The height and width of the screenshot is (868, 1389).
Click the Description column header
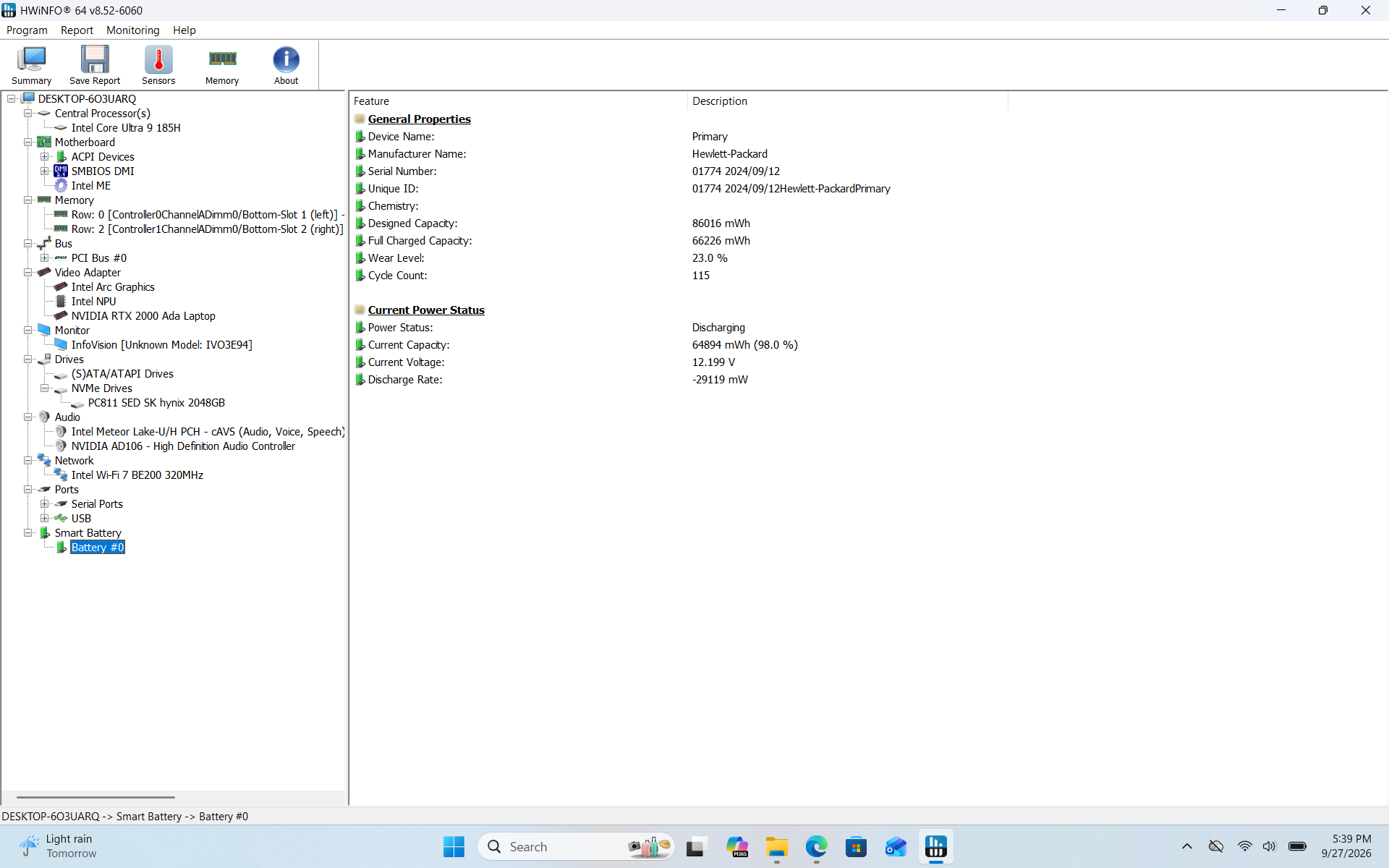(x=847, y=101)
